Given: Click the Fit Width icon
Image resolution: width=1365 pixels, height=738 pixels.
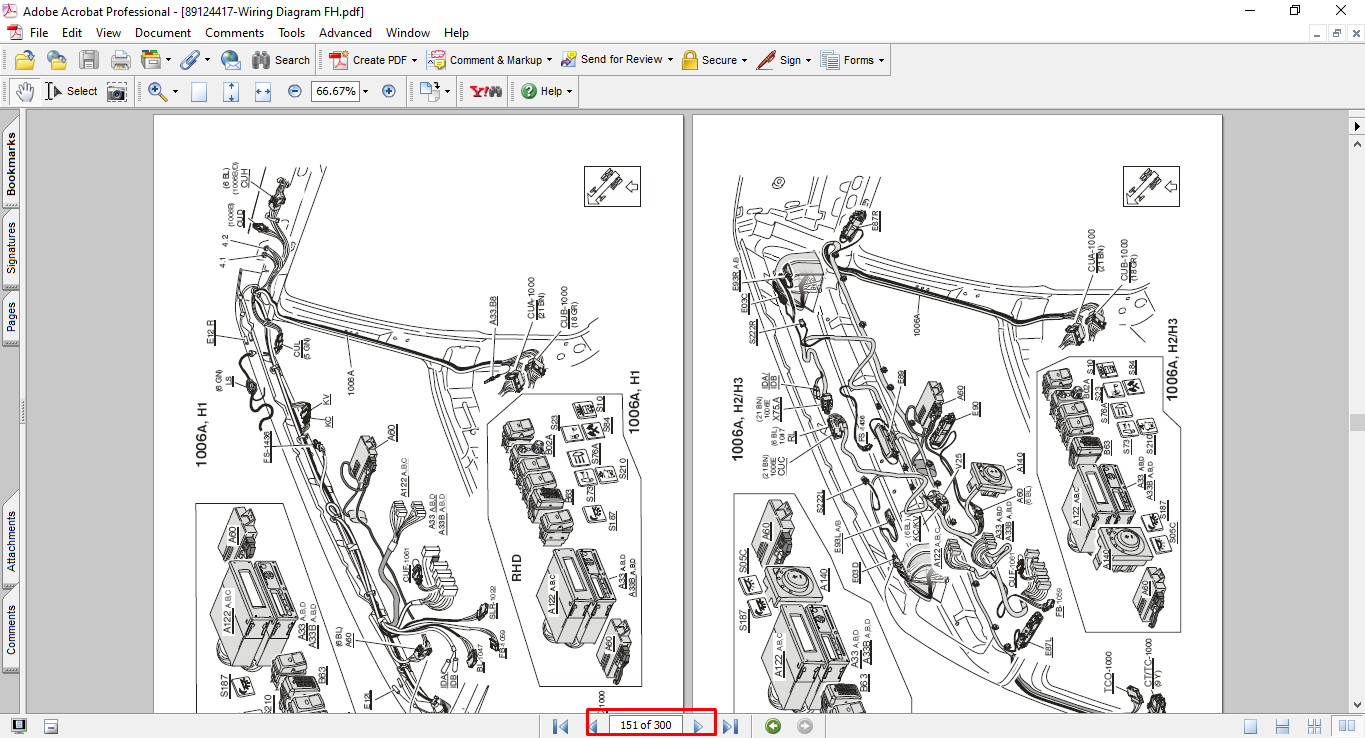Looking at the screenshot, I should tap(263, 91).
